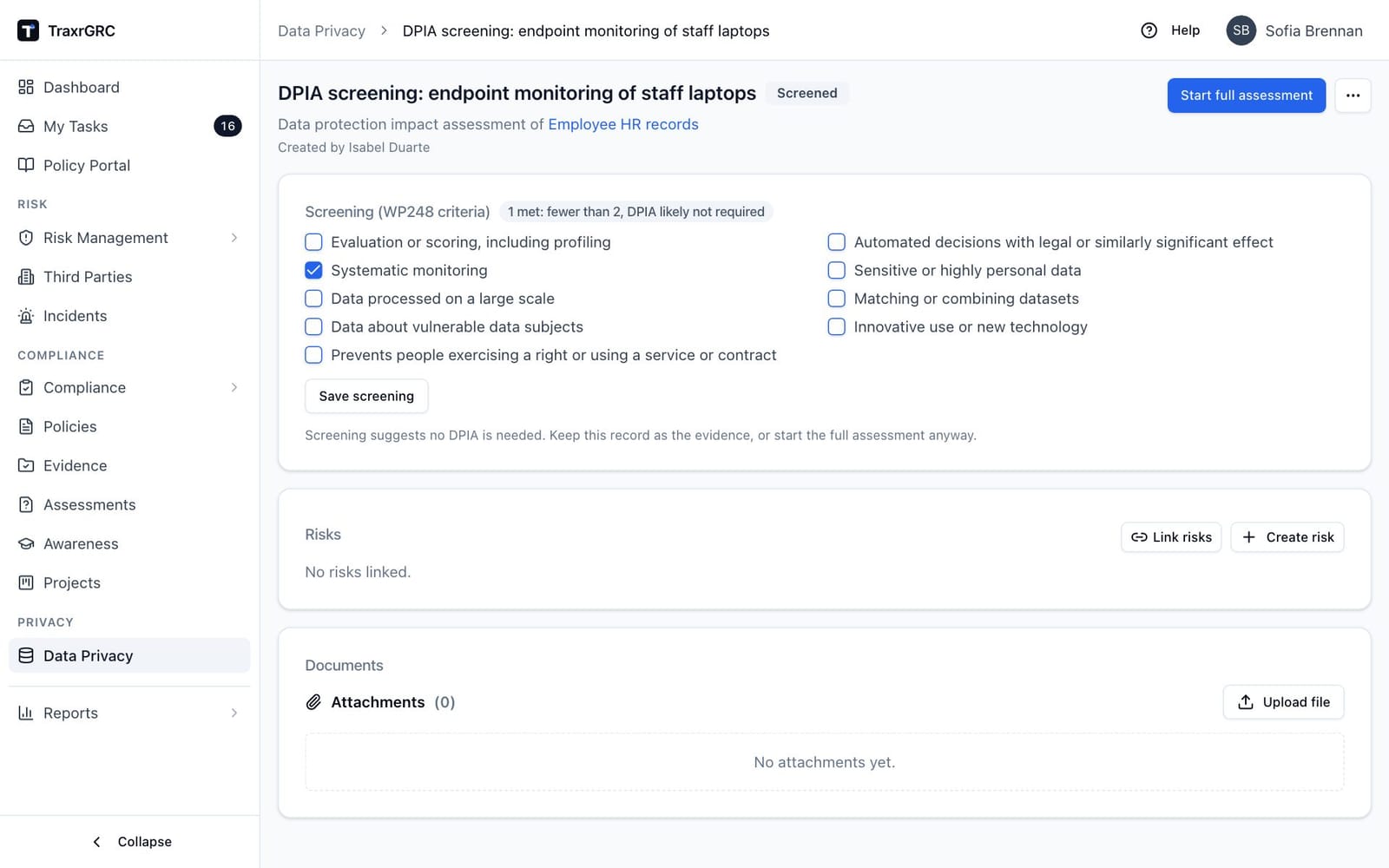Click the Awareness graduation cap icon
This screenshot has height=868, width=1389.
26,543
